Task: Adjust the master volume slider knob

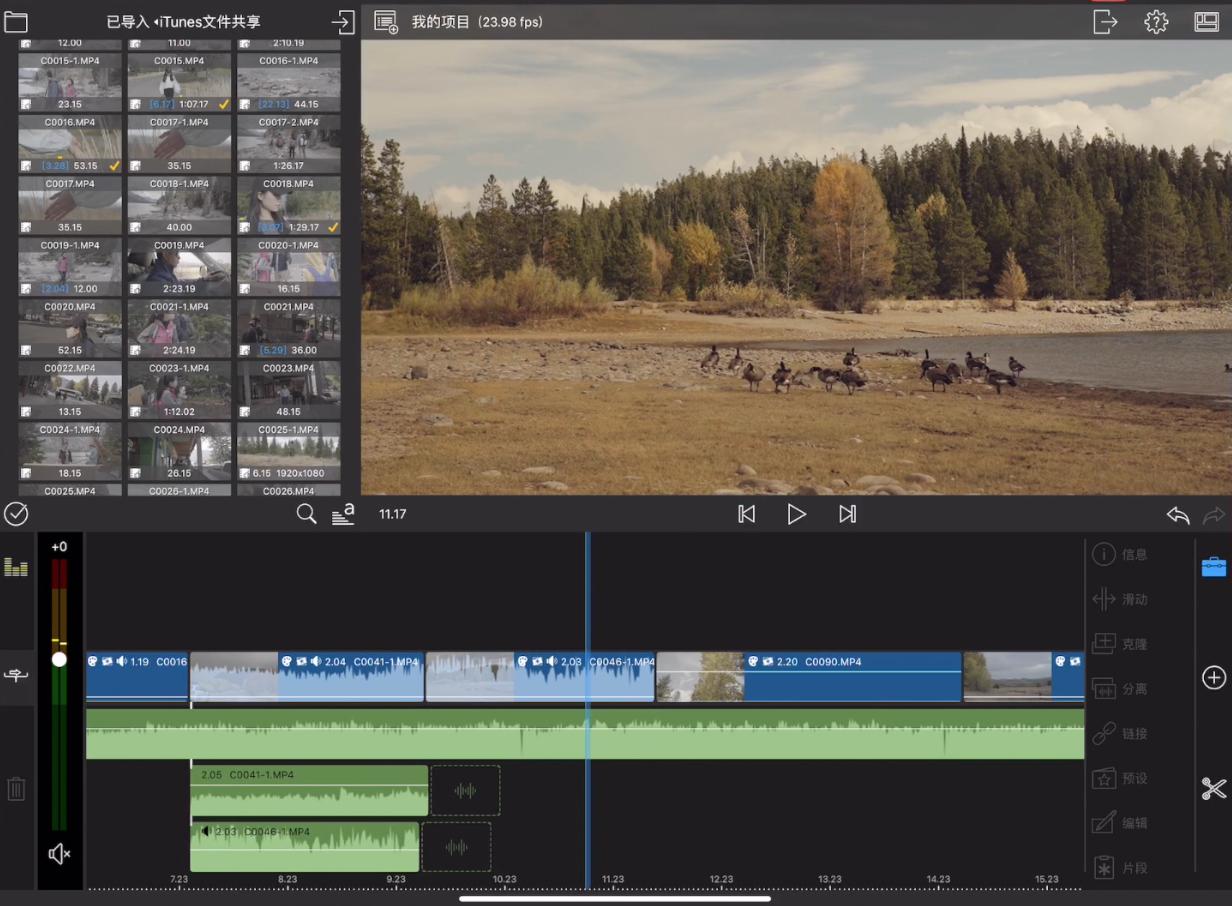Action: [x=59, y=659]
